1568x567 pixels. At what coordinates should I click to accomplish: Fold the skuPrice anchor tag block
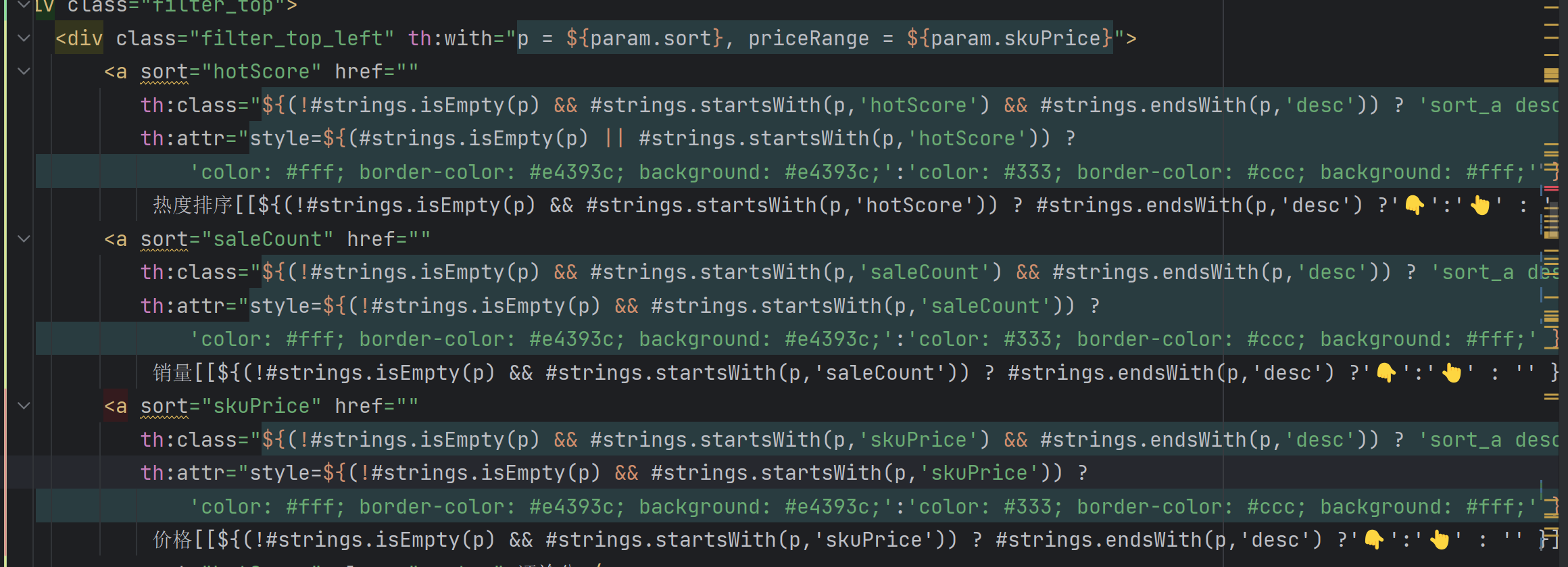pos(24,405)
